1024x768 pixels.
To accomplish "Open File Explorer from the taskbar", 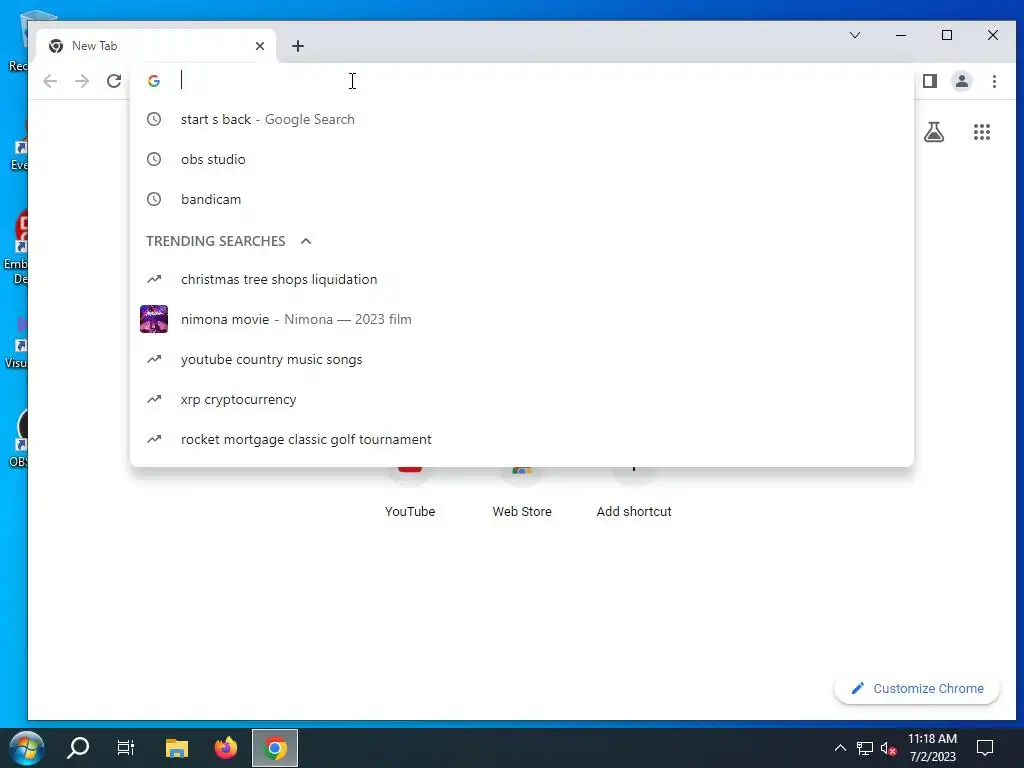I will [x=176, y=748].
